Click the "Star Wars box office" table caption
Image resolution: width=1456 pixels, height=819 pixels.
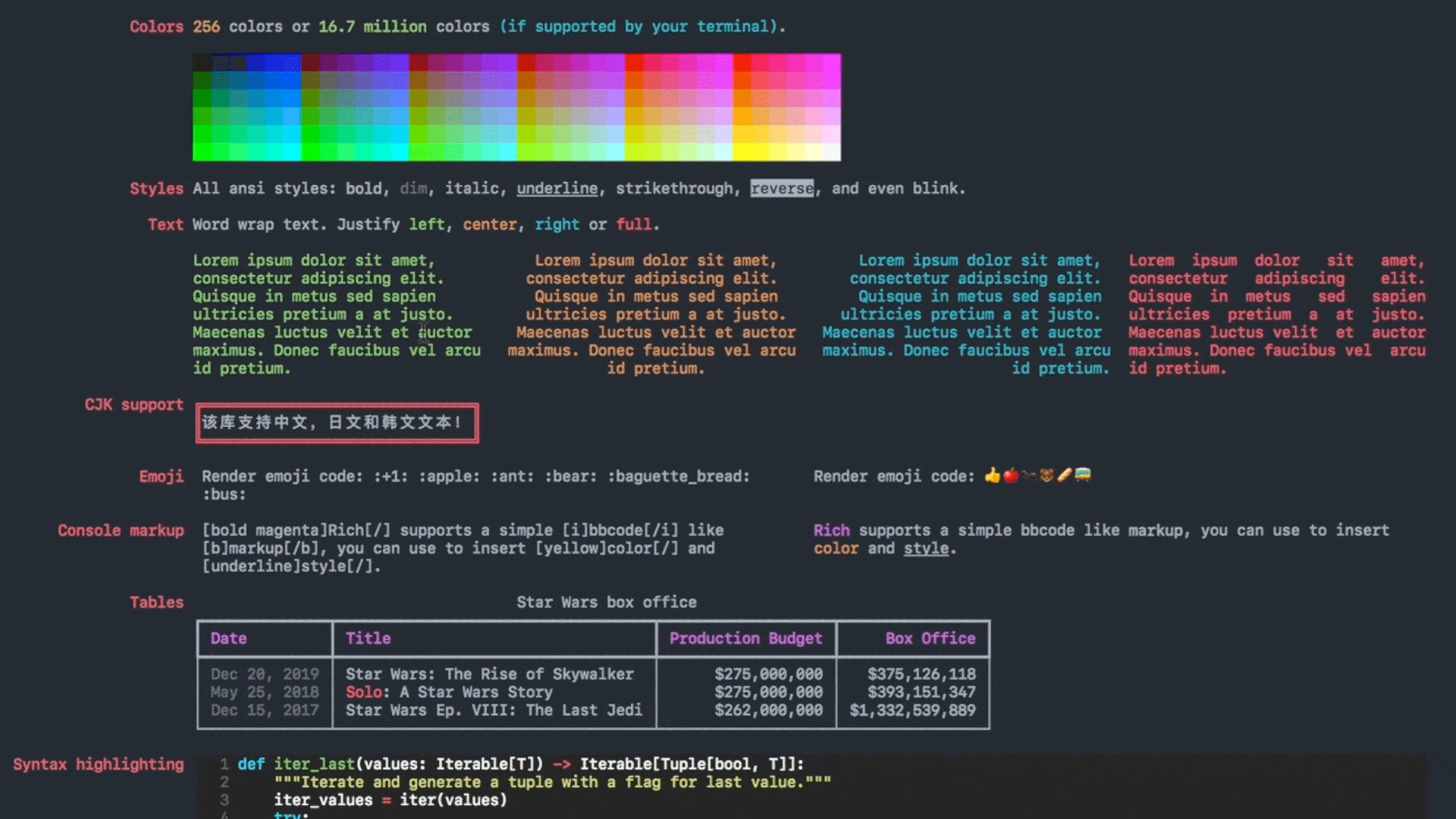(x=606, y=602)
